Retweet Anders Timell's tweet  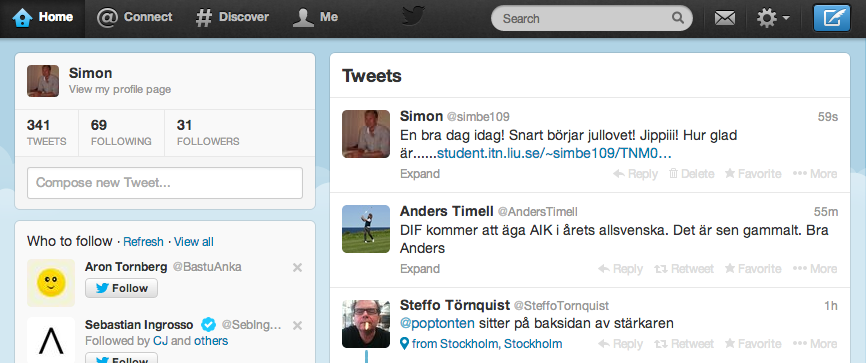(684, 269)
